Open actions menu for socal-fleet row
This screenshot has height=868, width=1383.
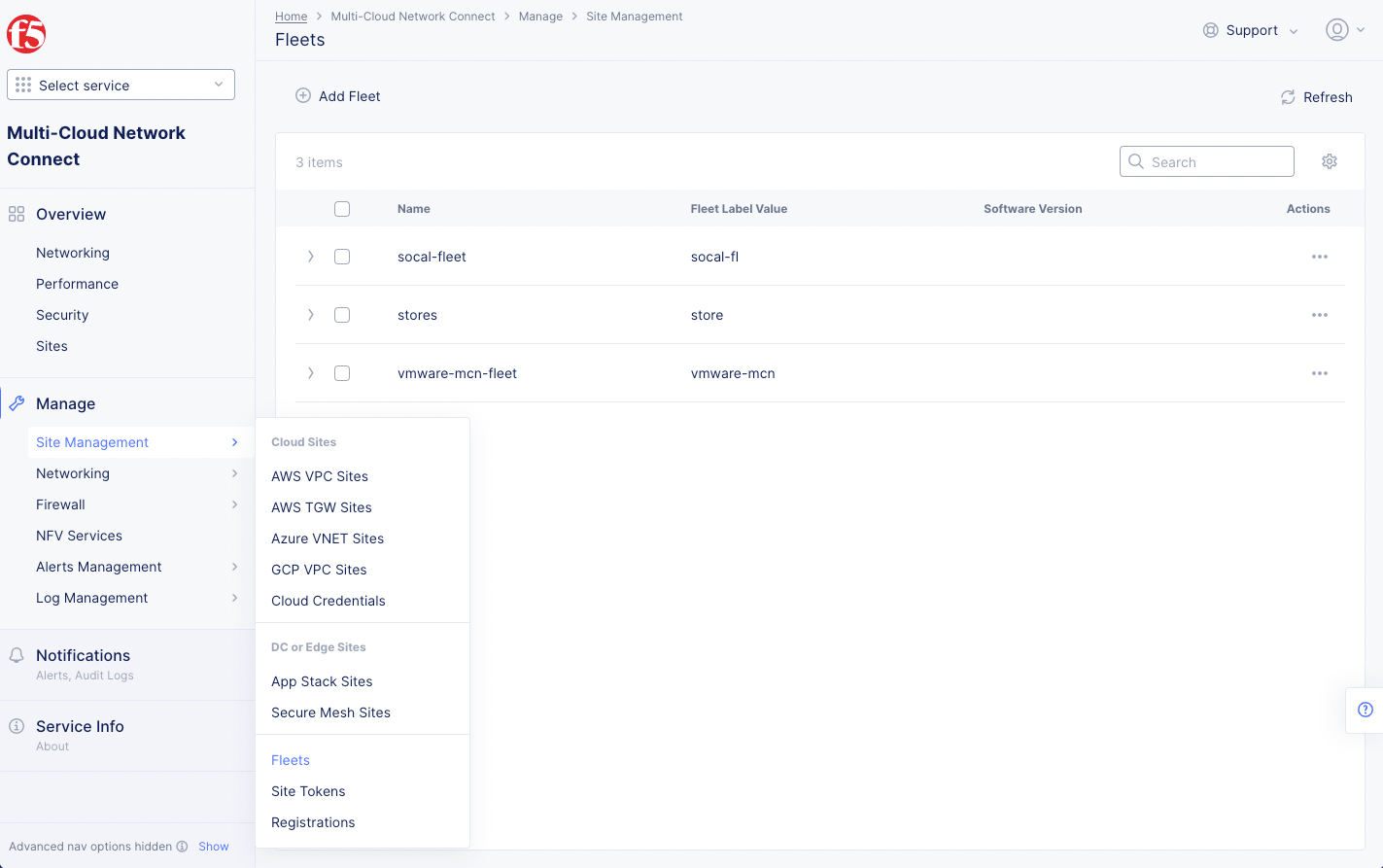(1319, 257)
